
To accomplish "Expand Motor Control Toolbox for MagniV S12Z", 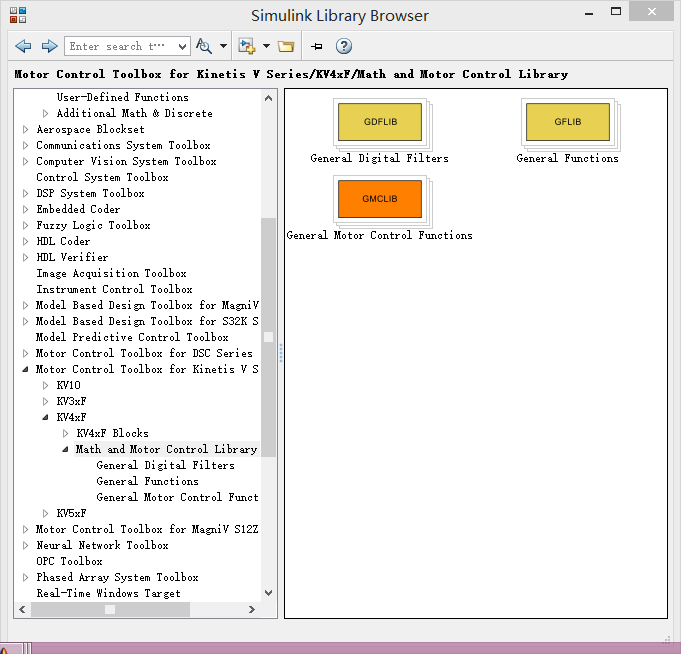I will pyautogui.click(x=25, y=529).
